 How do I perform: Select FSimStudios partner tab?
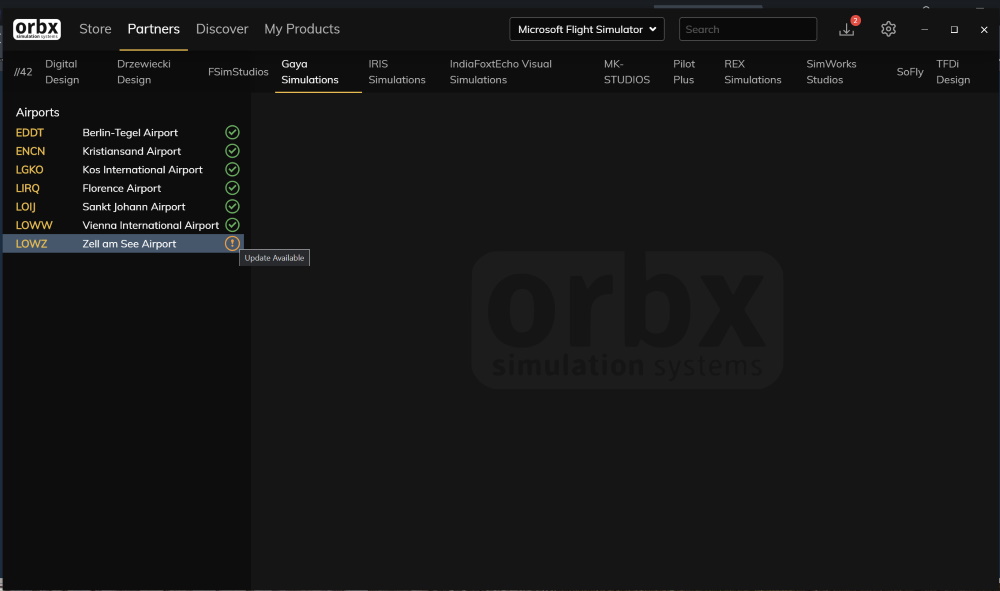pos(238,71)
